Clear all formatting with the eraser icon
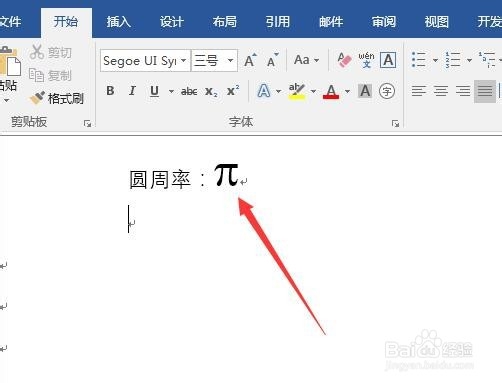Viewport: 502px width, 383px height. [344, 60]
